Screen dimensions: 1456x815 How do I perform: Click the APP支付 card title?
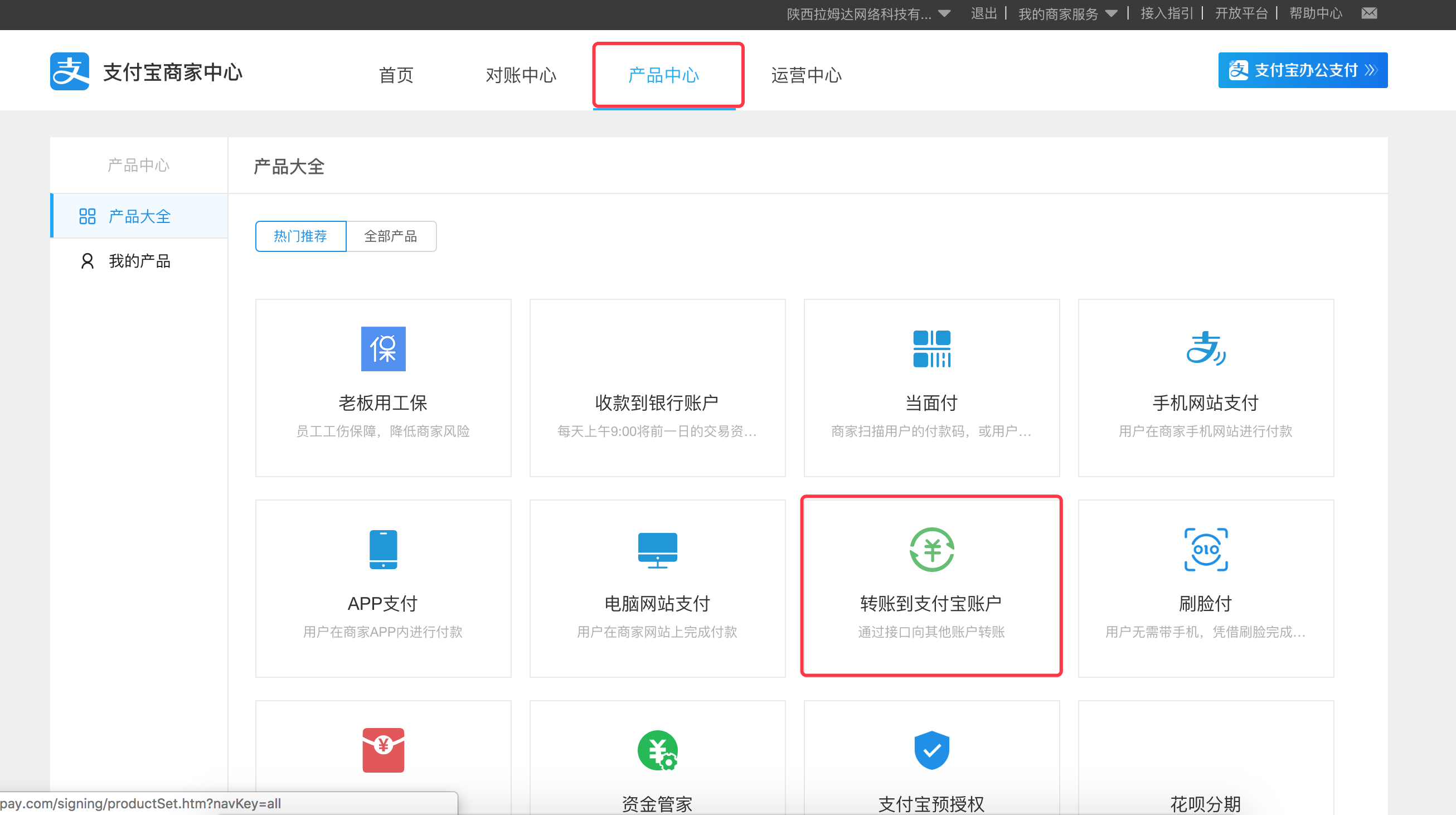point(383,604)
